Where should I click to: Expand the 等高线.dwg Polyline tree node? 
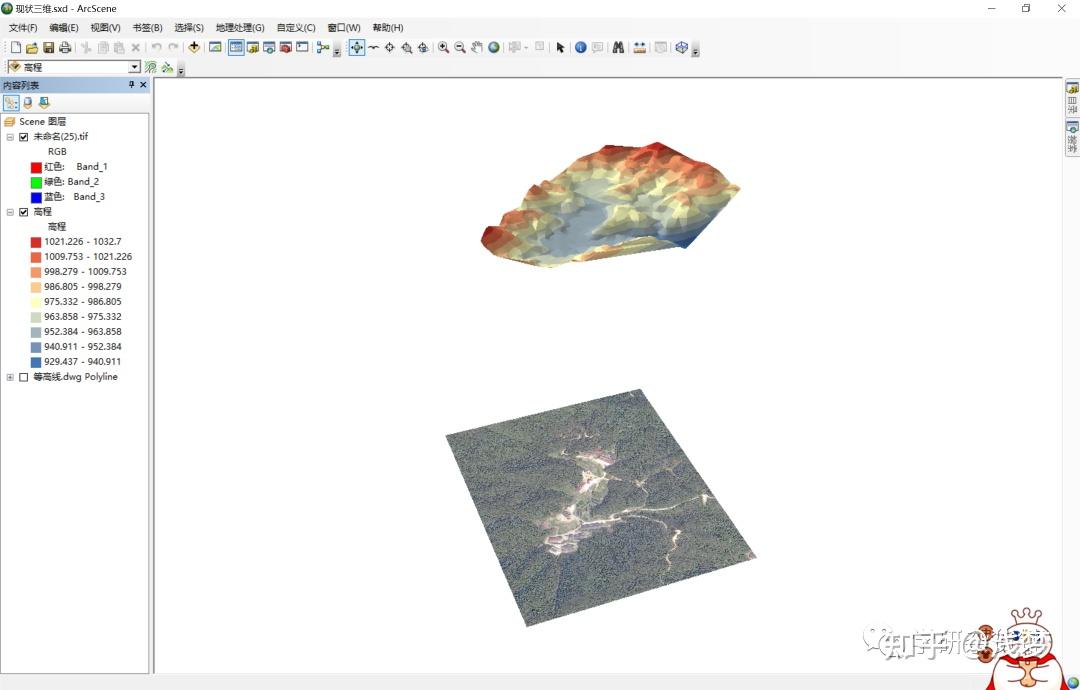(10, 377)
